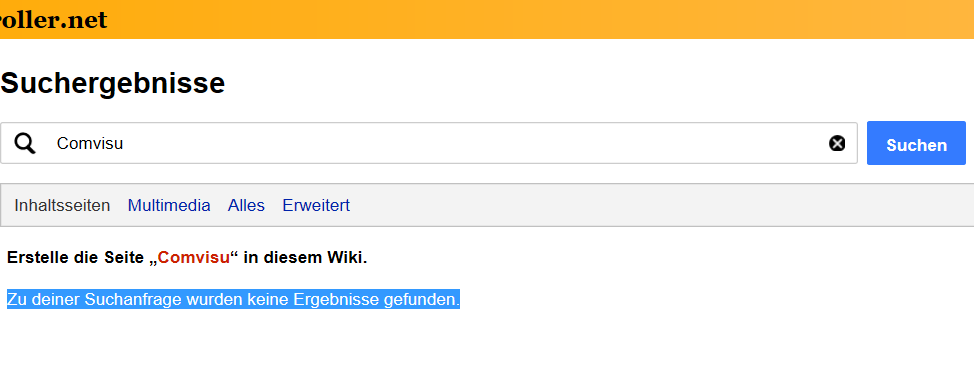
Task: Open the Alles search tab
Action: pos(246,206)
